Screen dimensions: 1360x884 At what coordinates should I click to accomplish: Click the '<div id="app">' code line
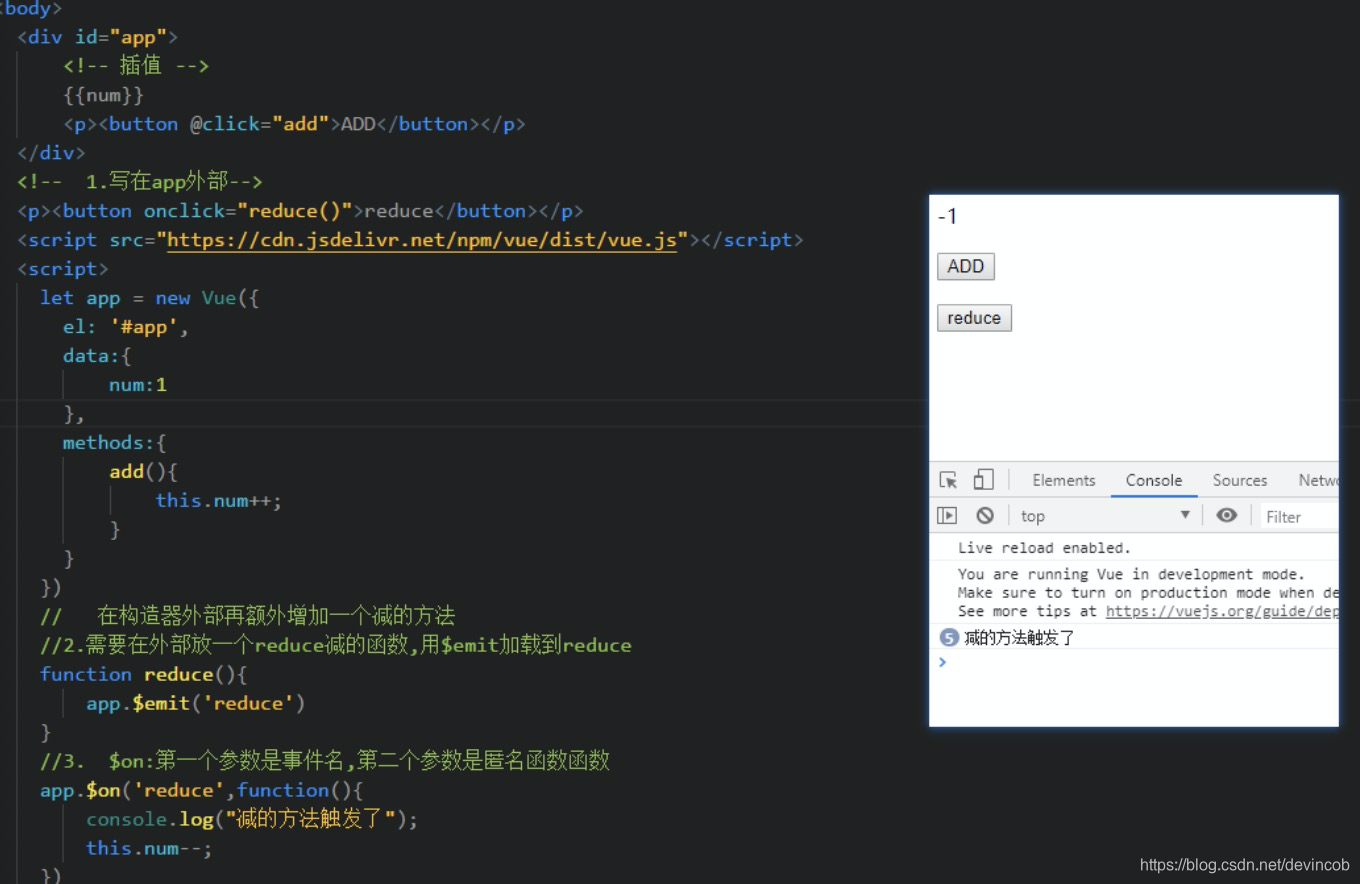point(97,37)
